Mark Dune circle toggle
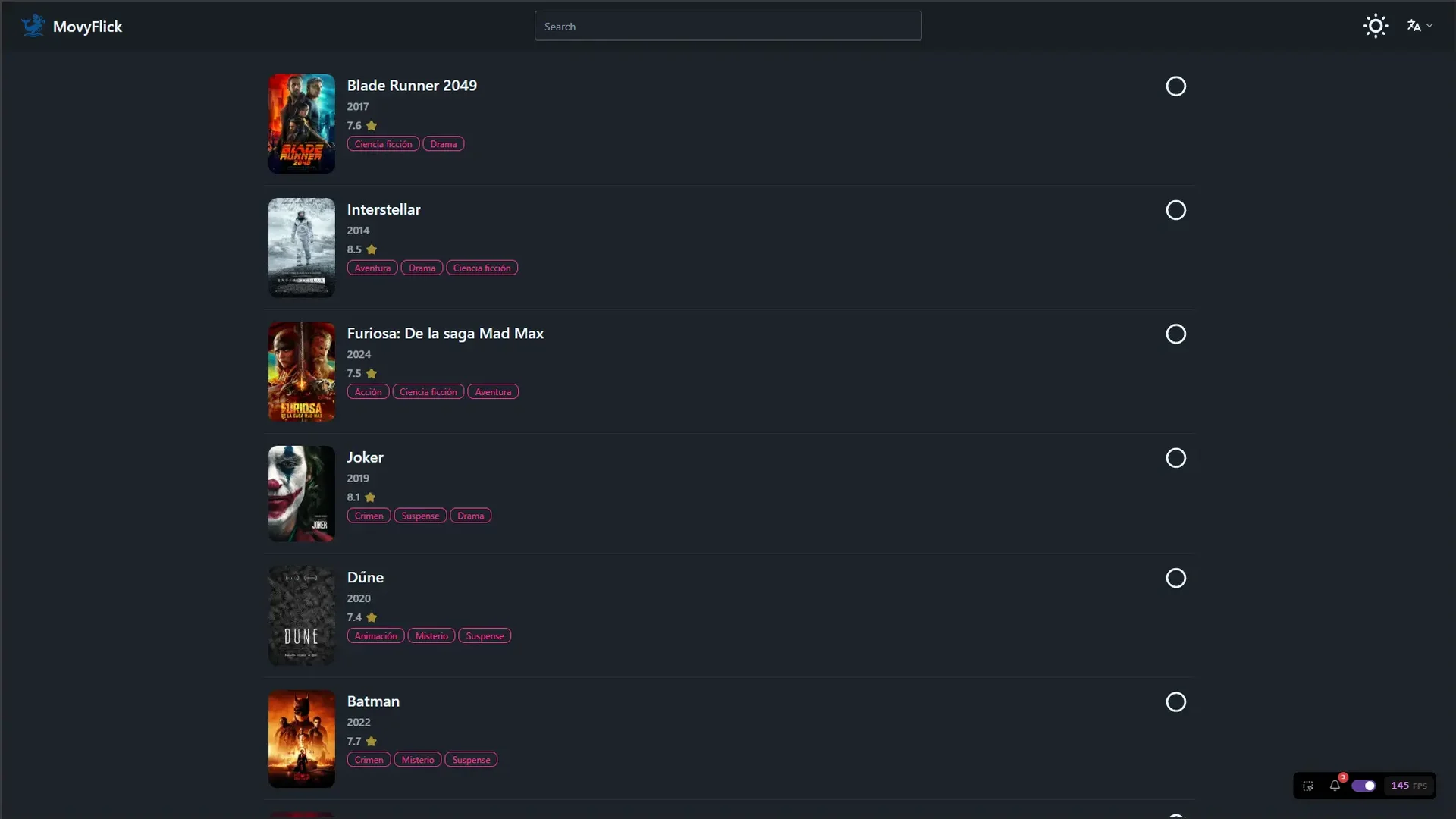The image size is (1456, 819). click(x=1175, y=579)
